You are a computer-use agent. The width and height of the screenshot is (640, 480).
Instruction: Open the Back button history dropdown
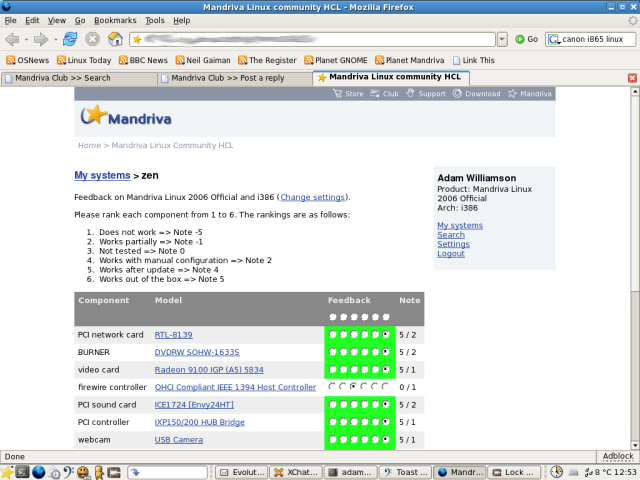(26, 40)
